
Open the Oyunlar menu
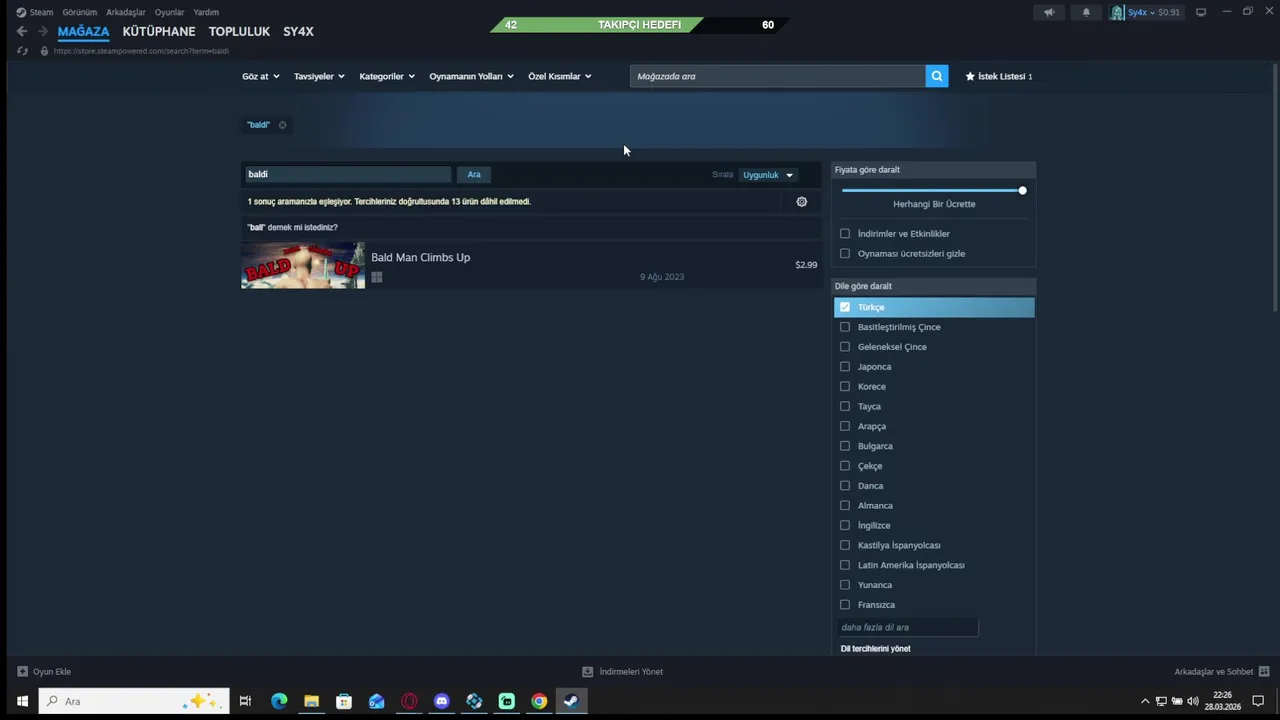pos(169,12)
